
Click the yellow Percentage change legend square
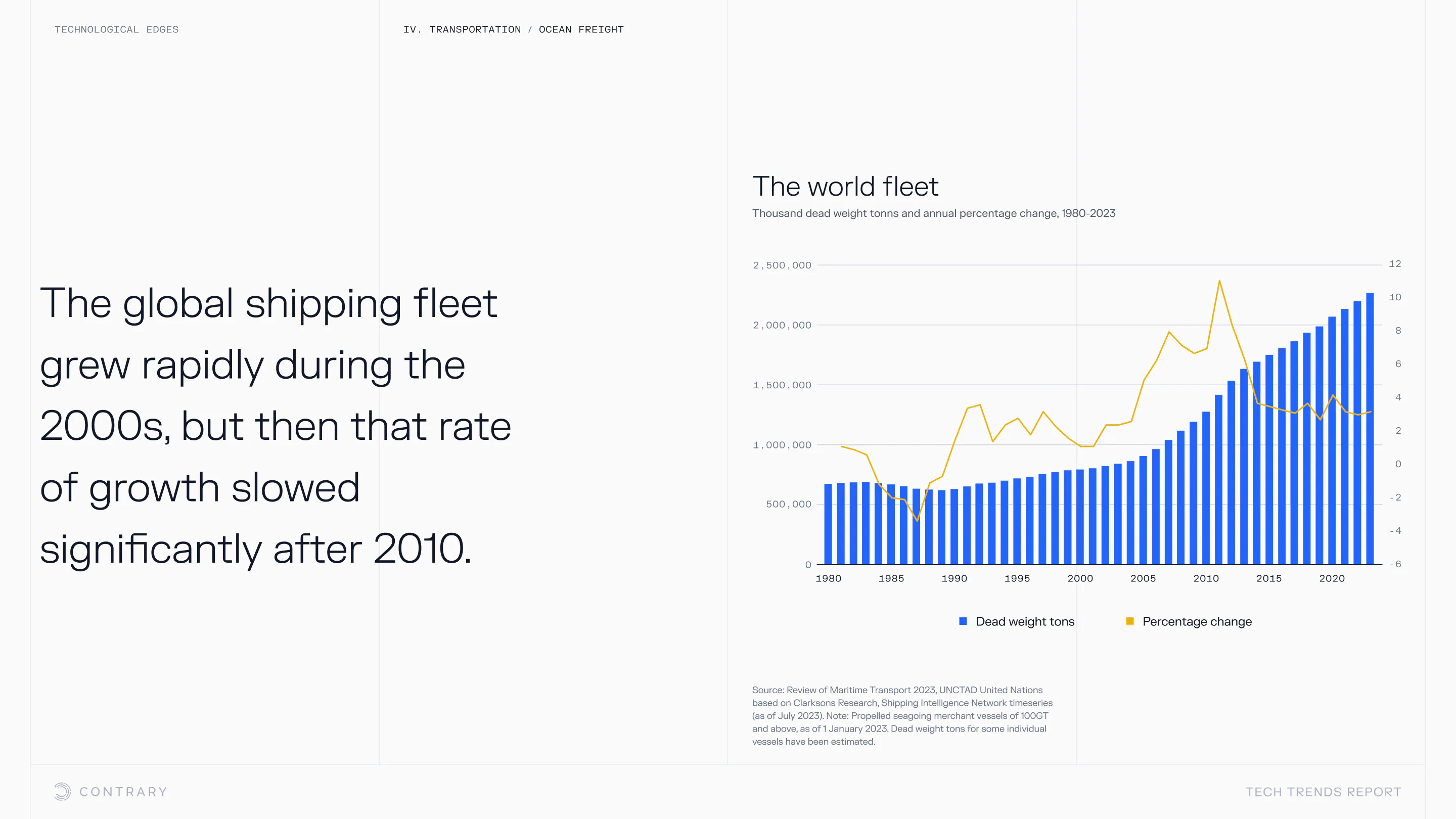(1129, 621)
